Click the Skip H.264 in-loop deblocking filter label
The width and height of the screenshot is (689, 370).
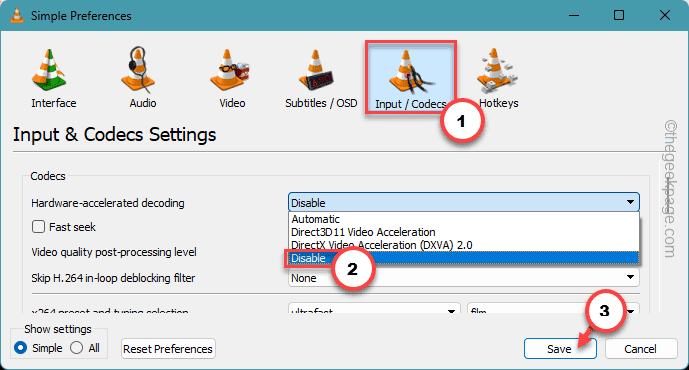coord(113,278)
